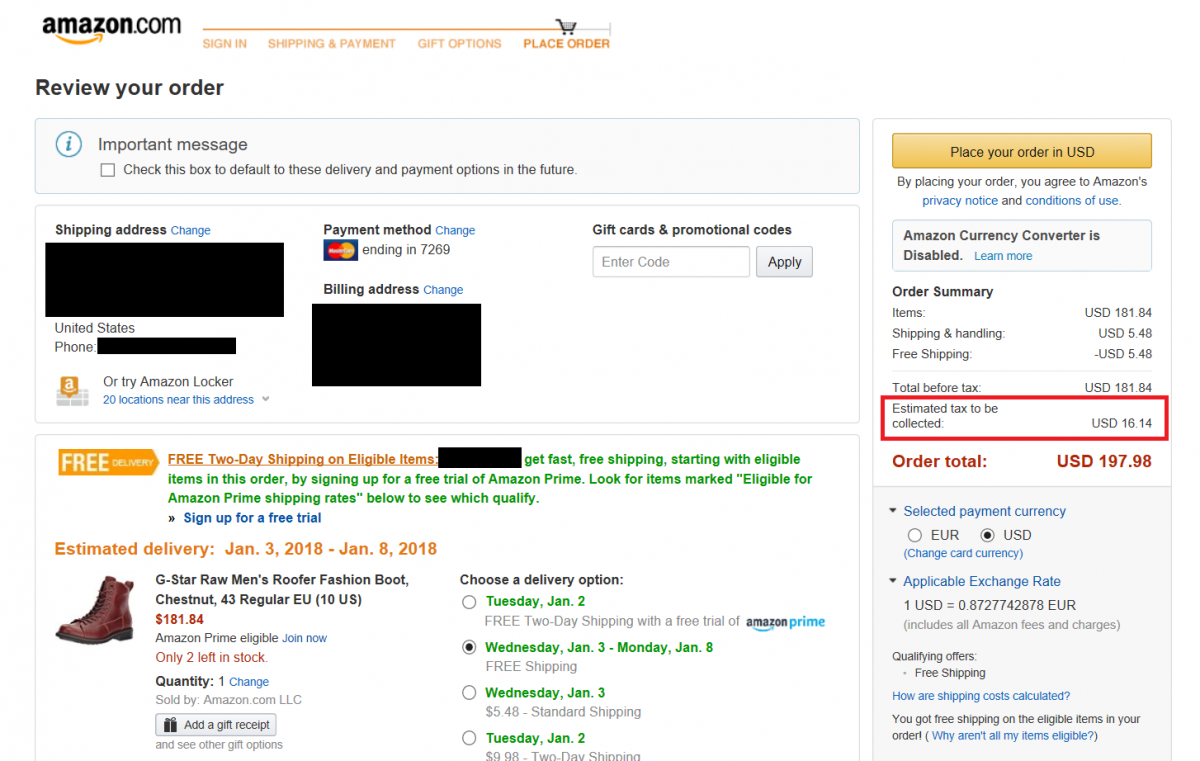Click the Total before tax row

(x=1022, y=388)
